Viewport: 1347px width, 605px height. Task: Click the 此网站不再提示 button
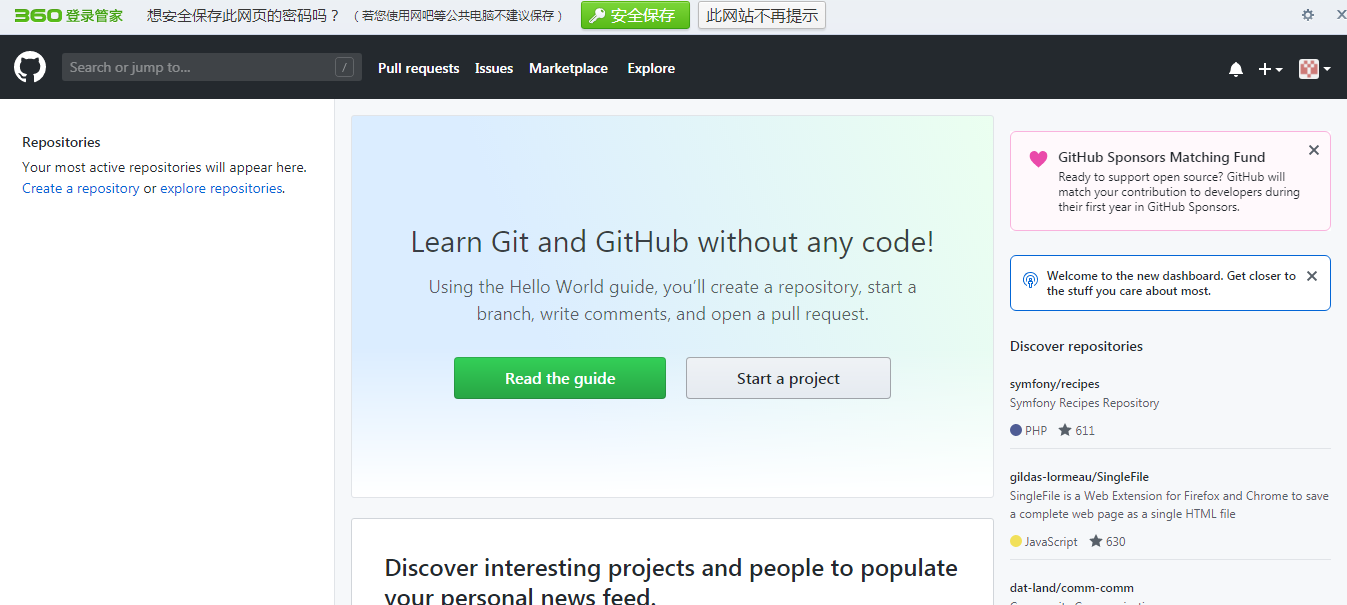(762, 15)
